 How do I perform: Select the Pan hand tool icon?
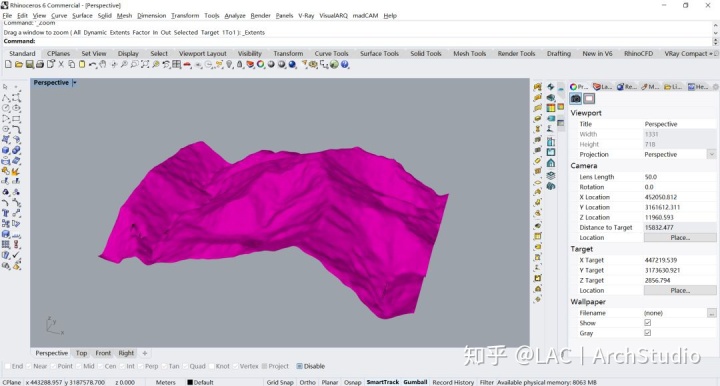(103, 65)
